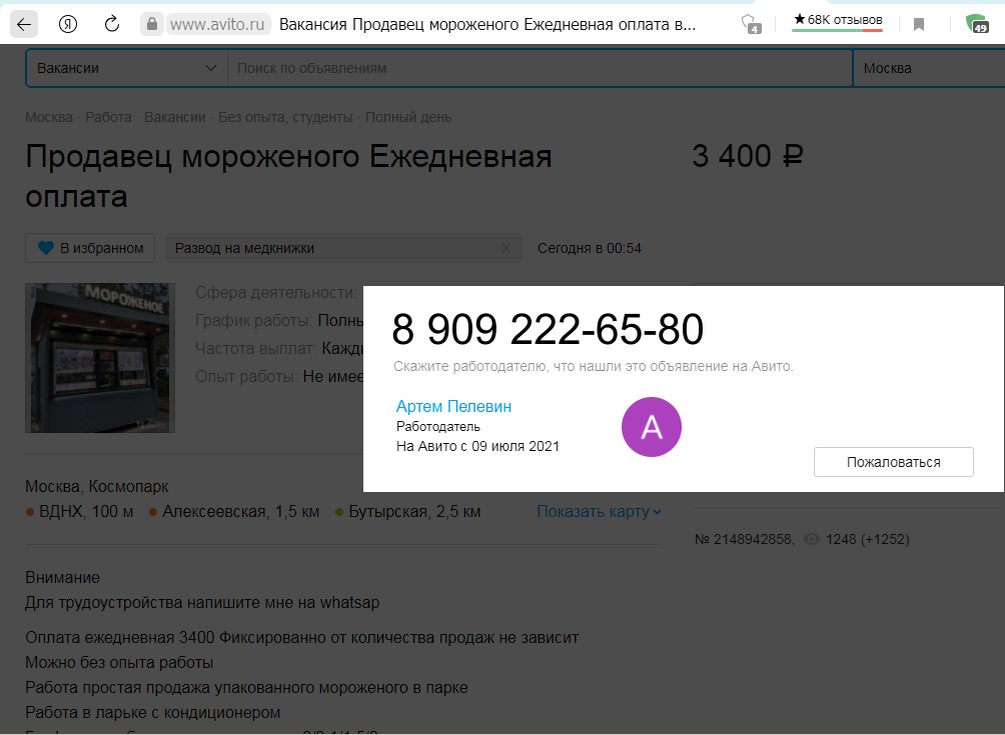Click the salary 3 400 ₽
This screenshot has width=1005, height=735.
747,156
